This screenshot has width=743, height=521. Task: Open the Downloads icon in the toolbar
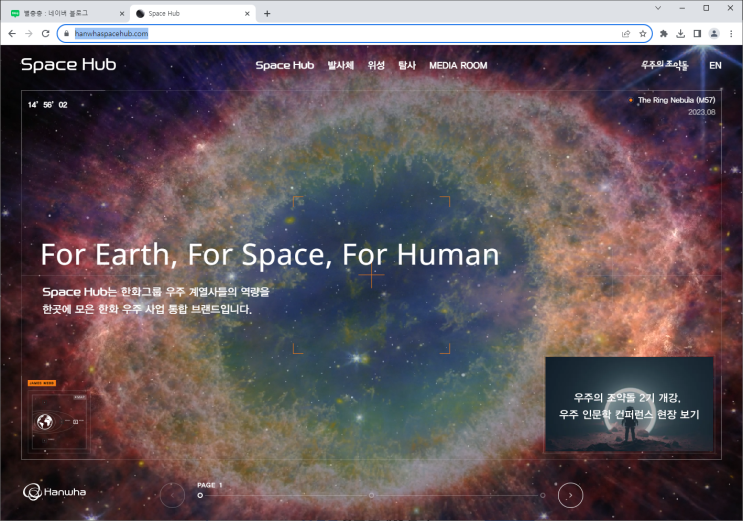[x=680, y=34]
